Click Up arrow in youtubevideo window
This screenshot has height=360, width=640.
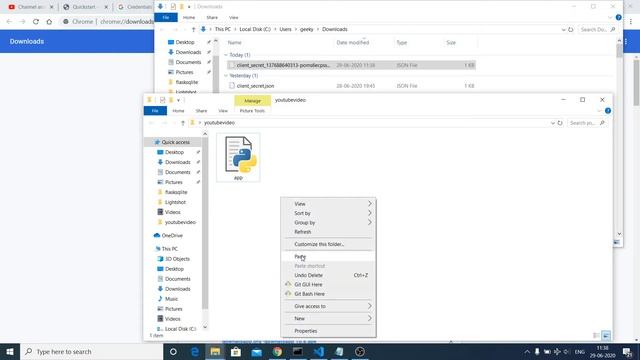[183, 123]
